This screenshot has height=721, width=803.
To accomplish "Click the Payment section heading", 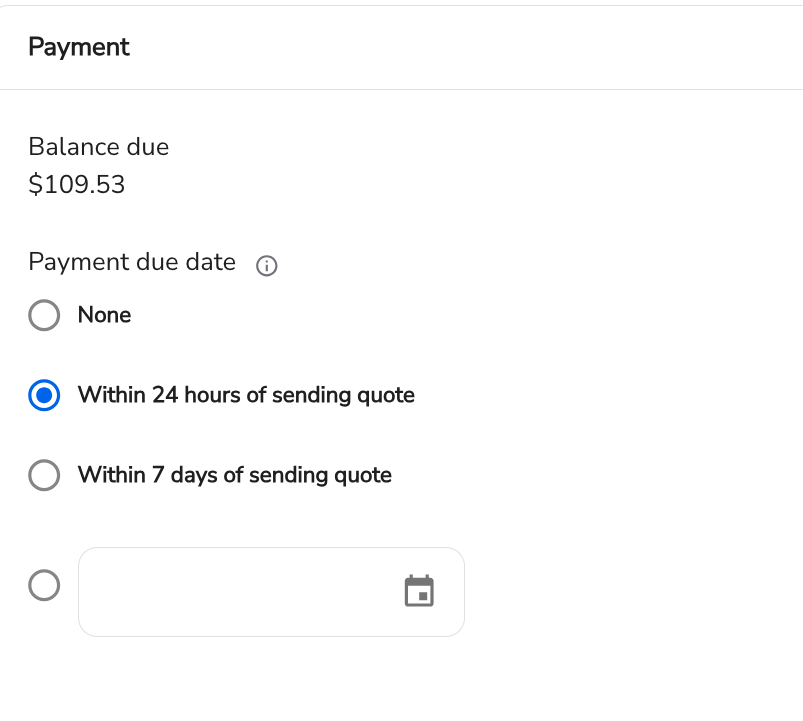I will [79, 47].
